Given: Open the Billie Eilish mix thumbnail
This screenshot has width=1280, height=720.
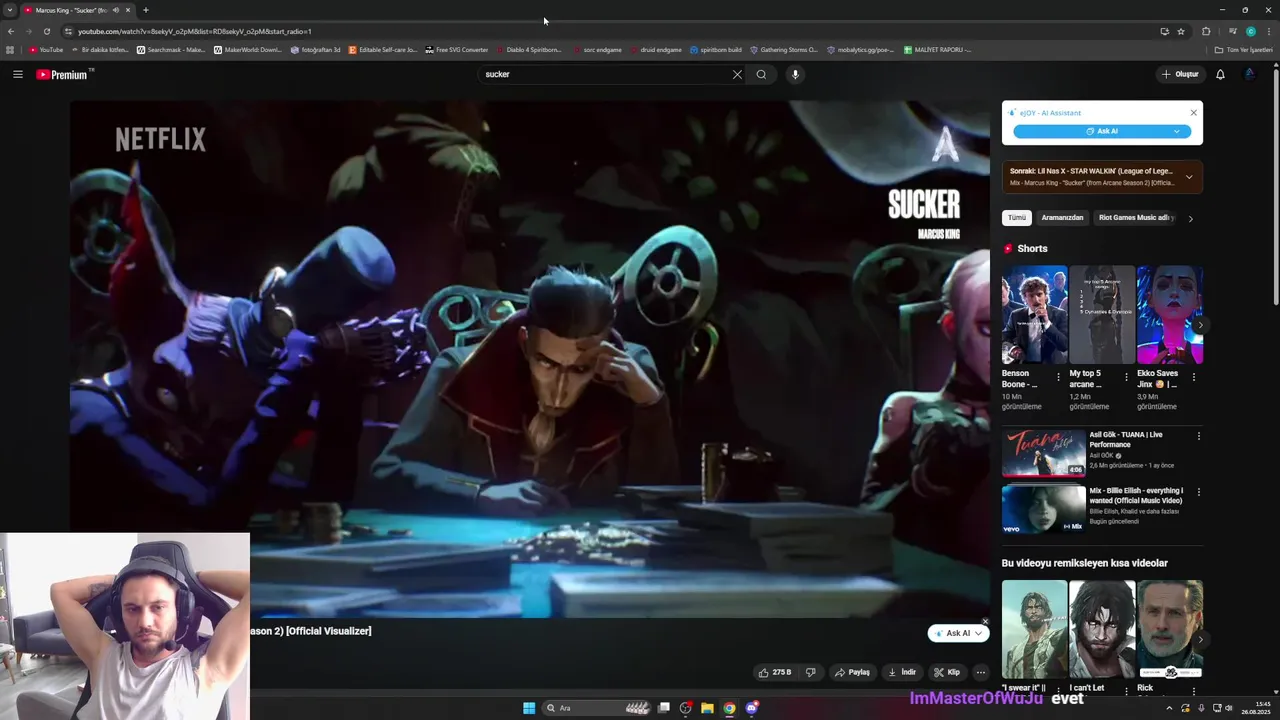Looking at the screenshot, I should [x=1043, y=509].
